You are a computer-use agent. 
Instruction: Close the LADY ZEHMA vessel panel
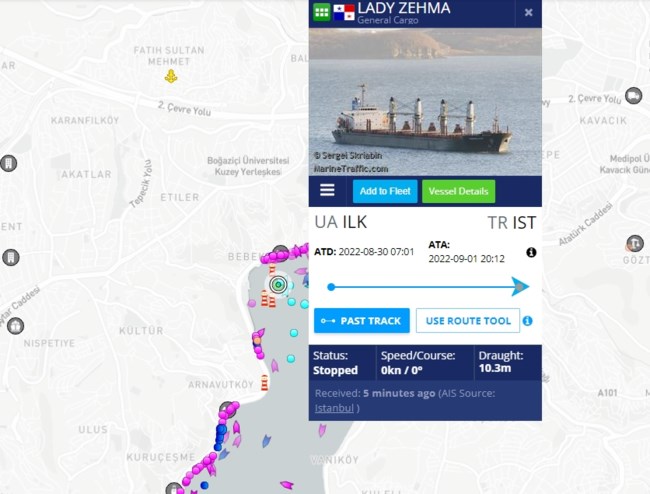528,13
